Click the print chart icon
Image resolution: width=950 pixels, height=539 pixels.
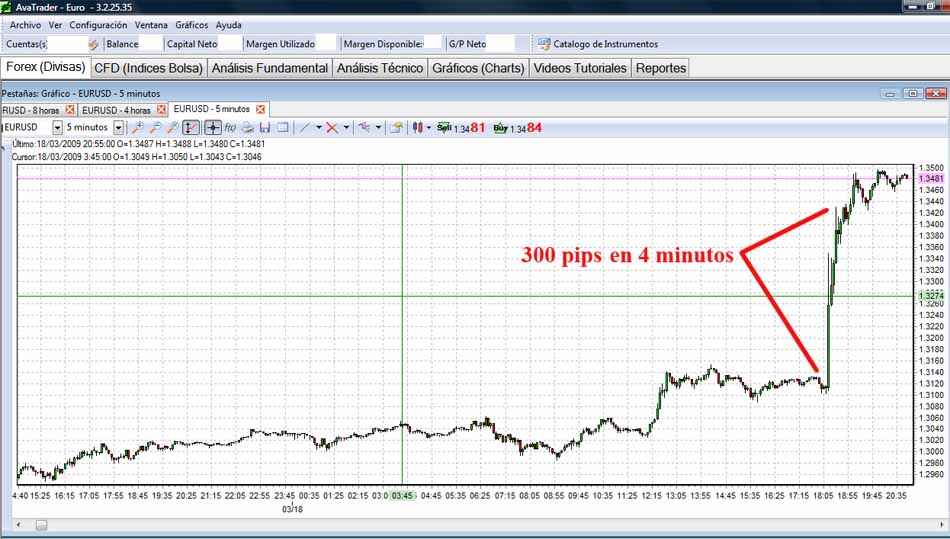pyautogui.click(x=247, y=128)
